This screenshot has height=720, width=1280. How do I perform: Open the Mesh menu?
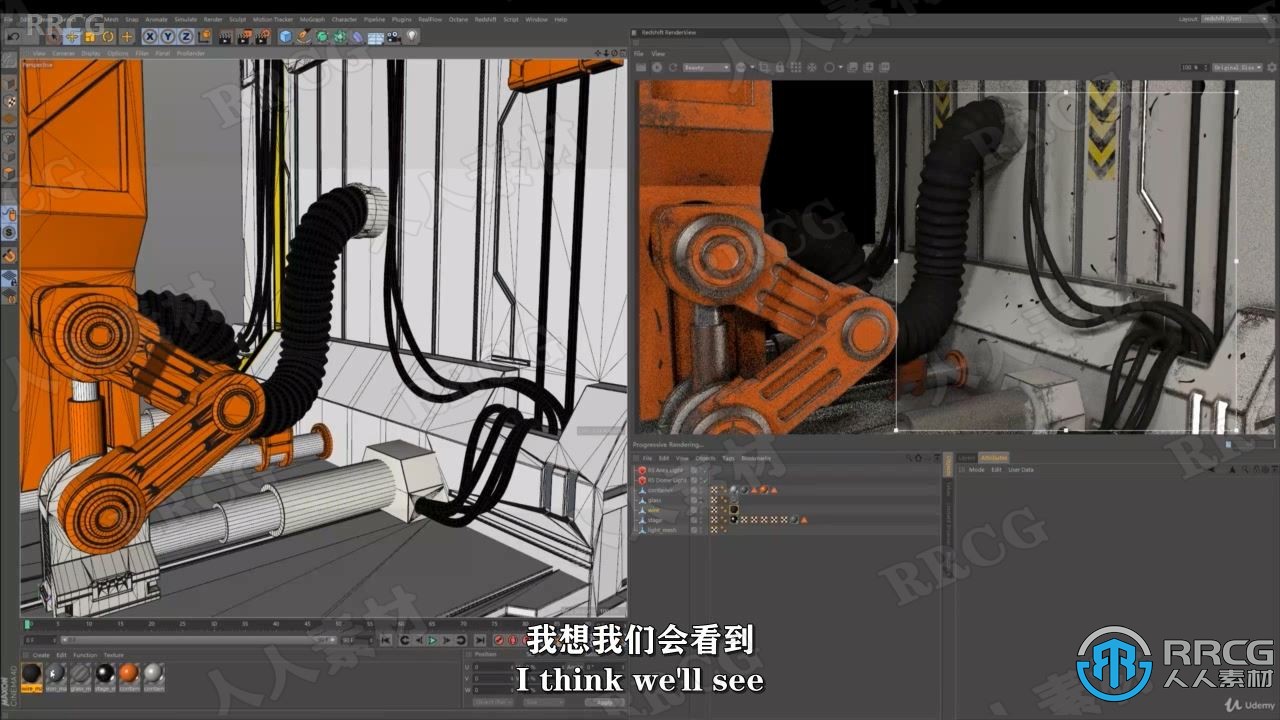[111, 19]
